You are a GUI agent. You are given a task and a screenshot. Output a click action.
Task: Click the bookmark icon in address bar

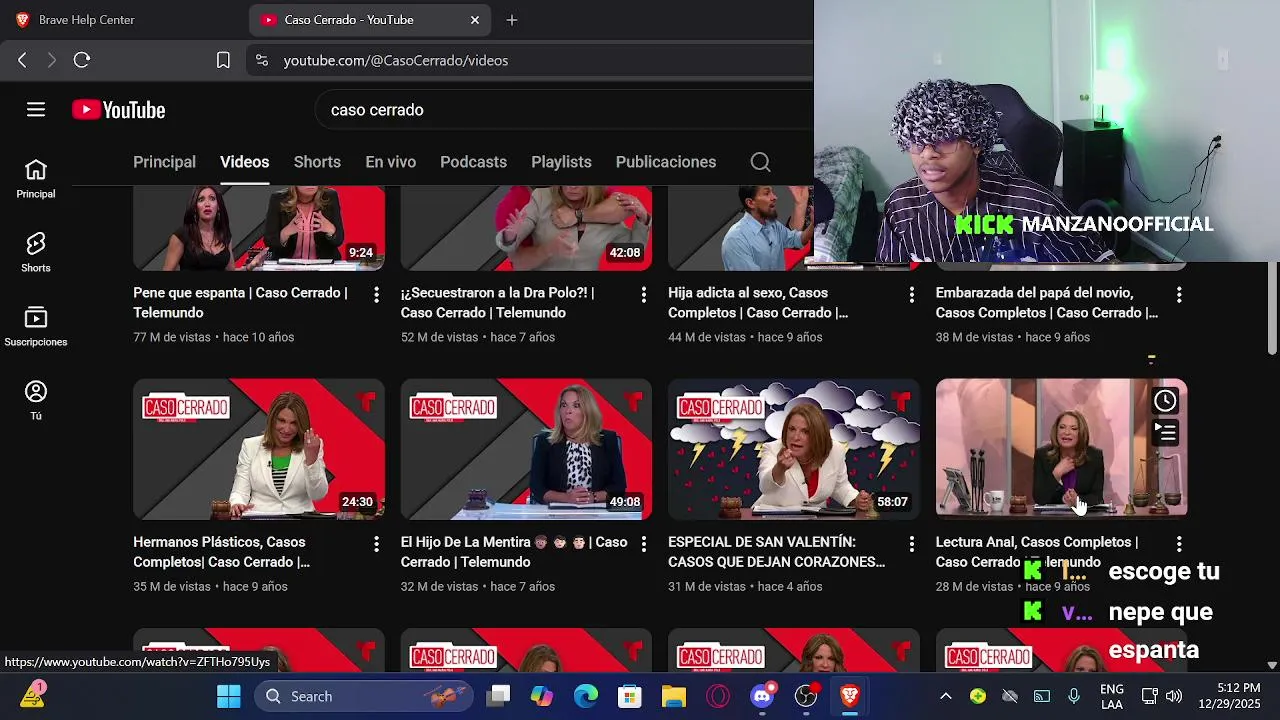[x=223, y=60]
